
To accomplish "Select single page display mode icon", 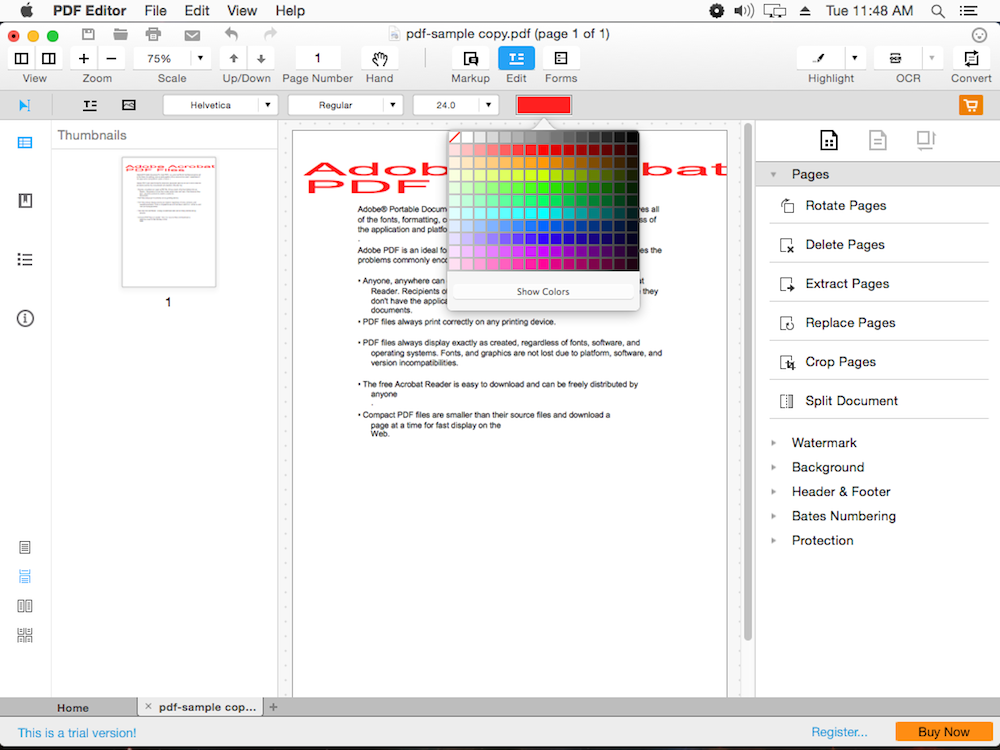I will (x=25, y=547).
